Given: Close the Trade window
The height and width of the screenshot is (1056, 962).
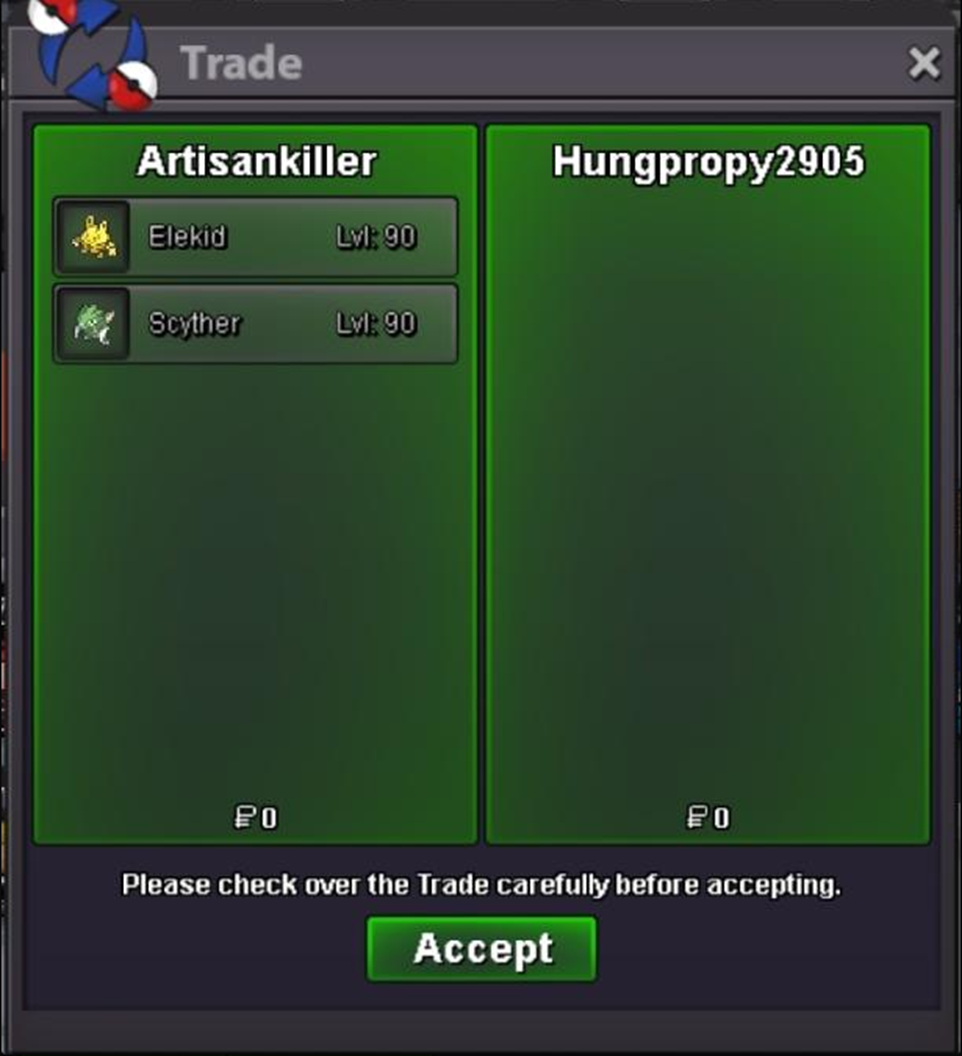Looking at the screenshot, I should point(924,63).
